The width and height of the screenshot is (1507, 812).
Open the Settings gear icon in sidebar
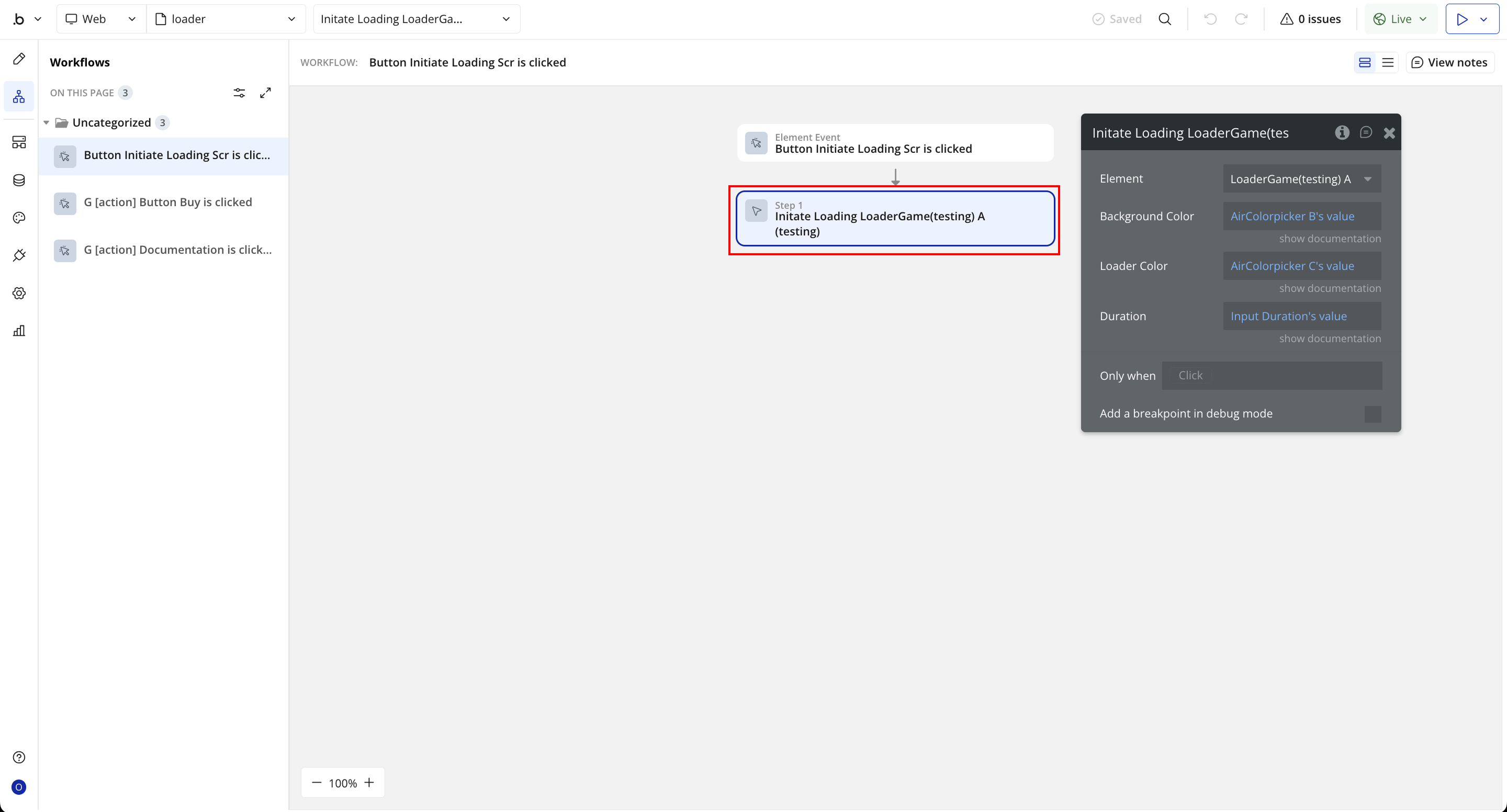(x=19, y=293)
